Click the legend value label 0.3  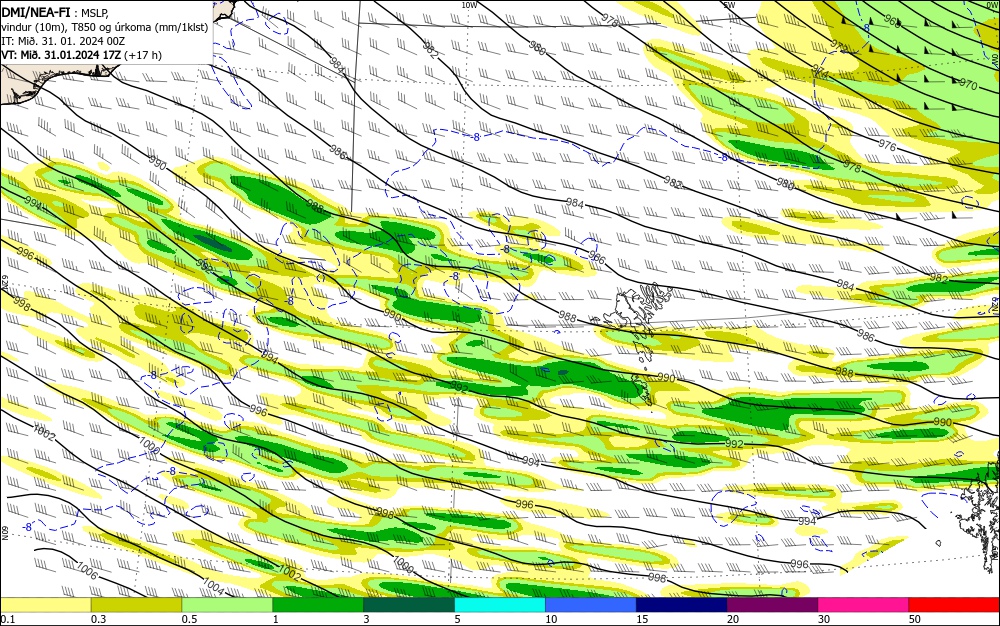pyautogui.click(x=99, y=619)
